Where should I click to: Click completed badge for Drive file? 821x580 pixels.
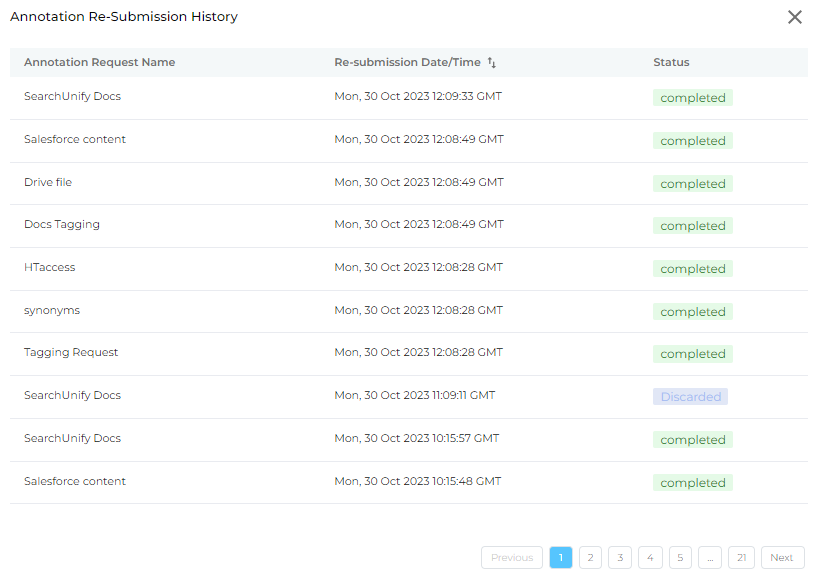[693, 184]
